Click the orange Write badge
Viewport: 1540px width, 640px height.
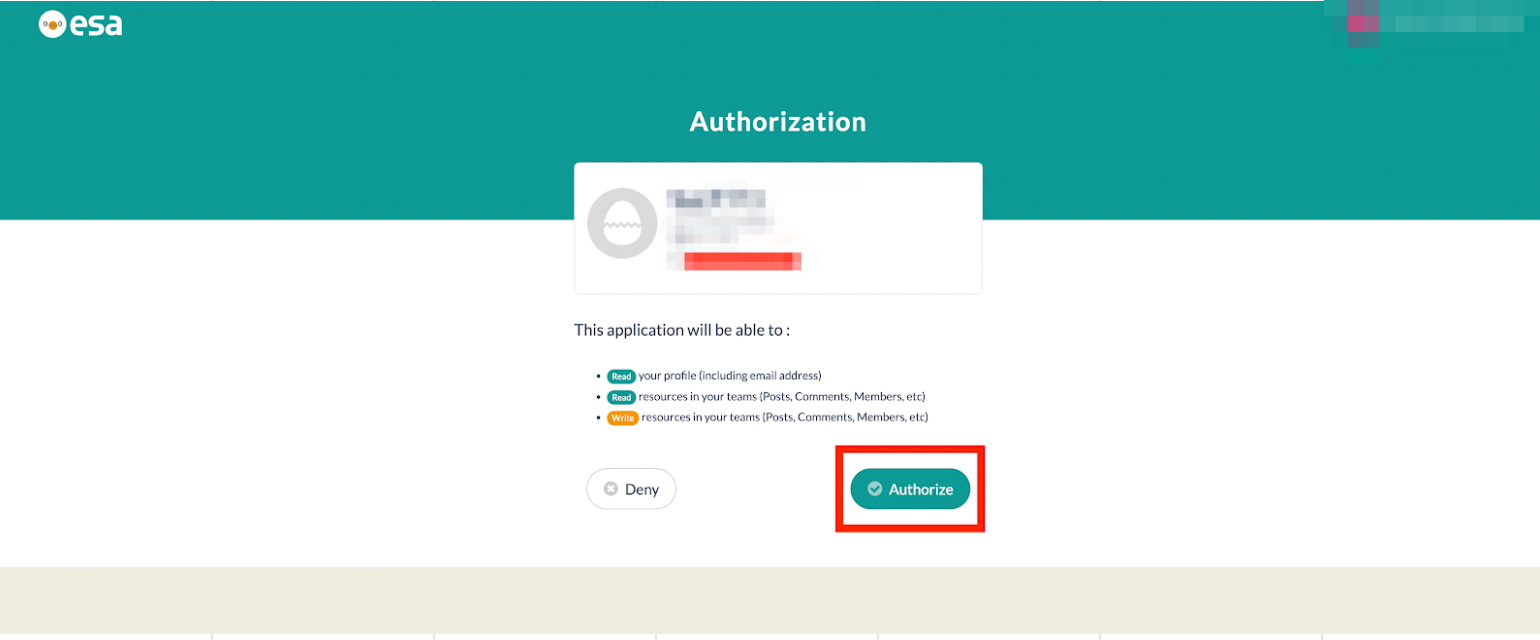[622, 417]
